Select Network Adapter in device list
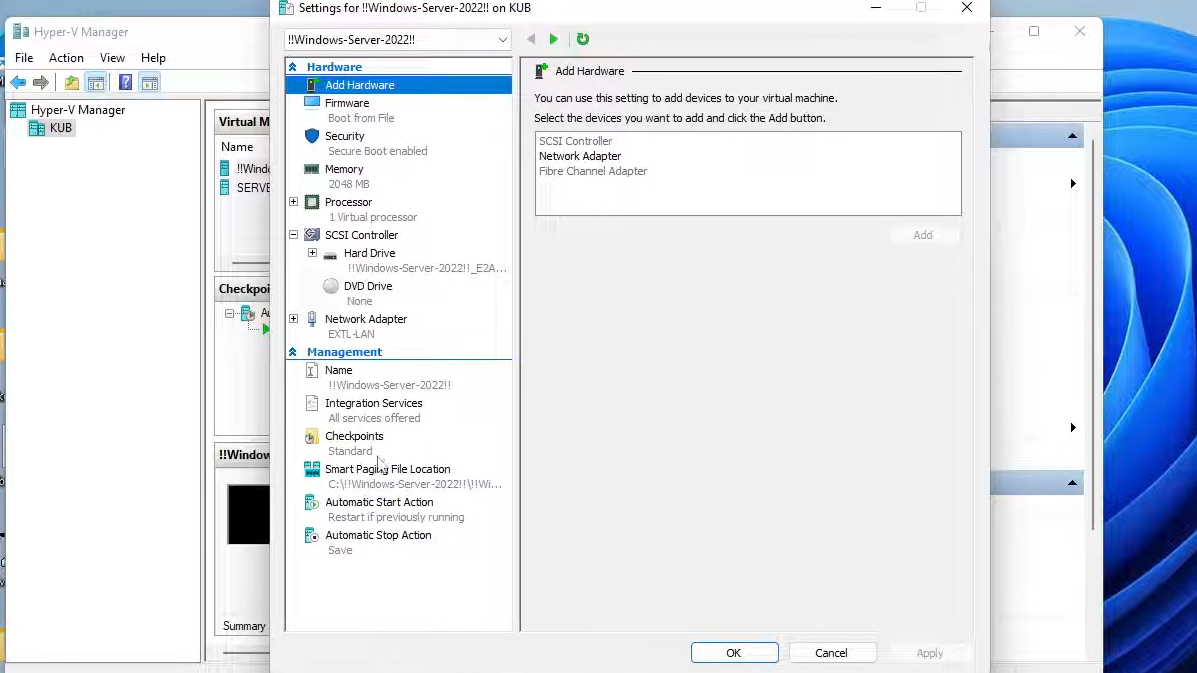Image resolution: width=1197 pixels, height=673 pixels. pyautogui.click(x=580, y=156)
